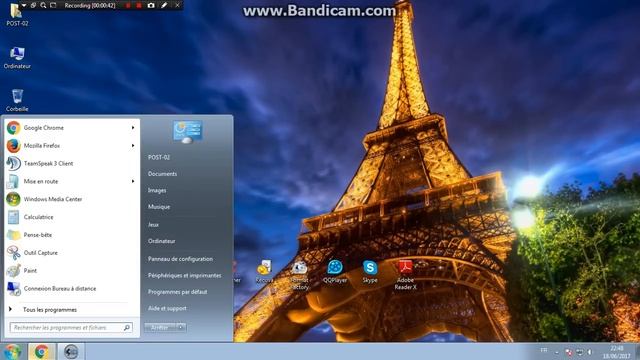Select the POST-02 desktop folder icon
Viewport: 640px width, 360px height.
click(17, 15)
